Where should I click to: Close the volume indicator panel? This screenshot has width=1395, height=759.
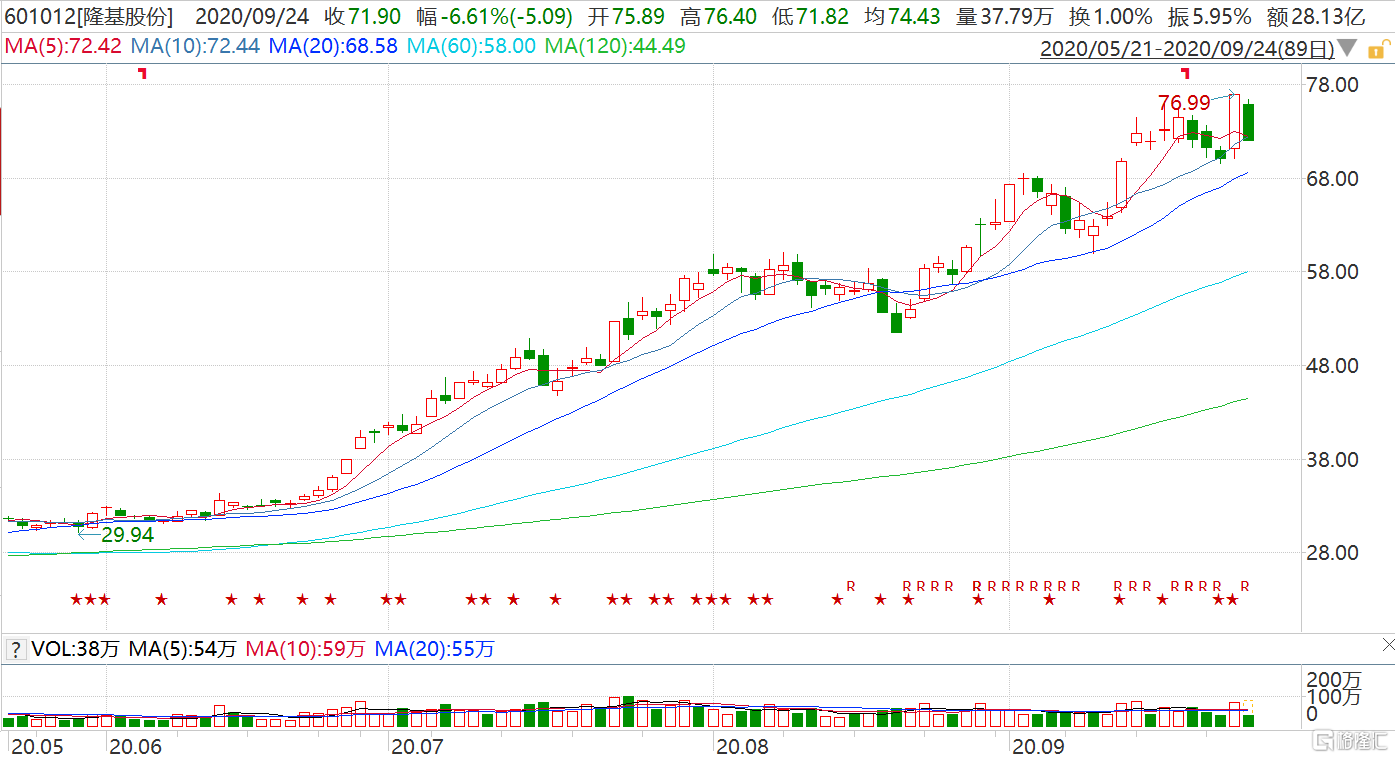[1386, 643]
